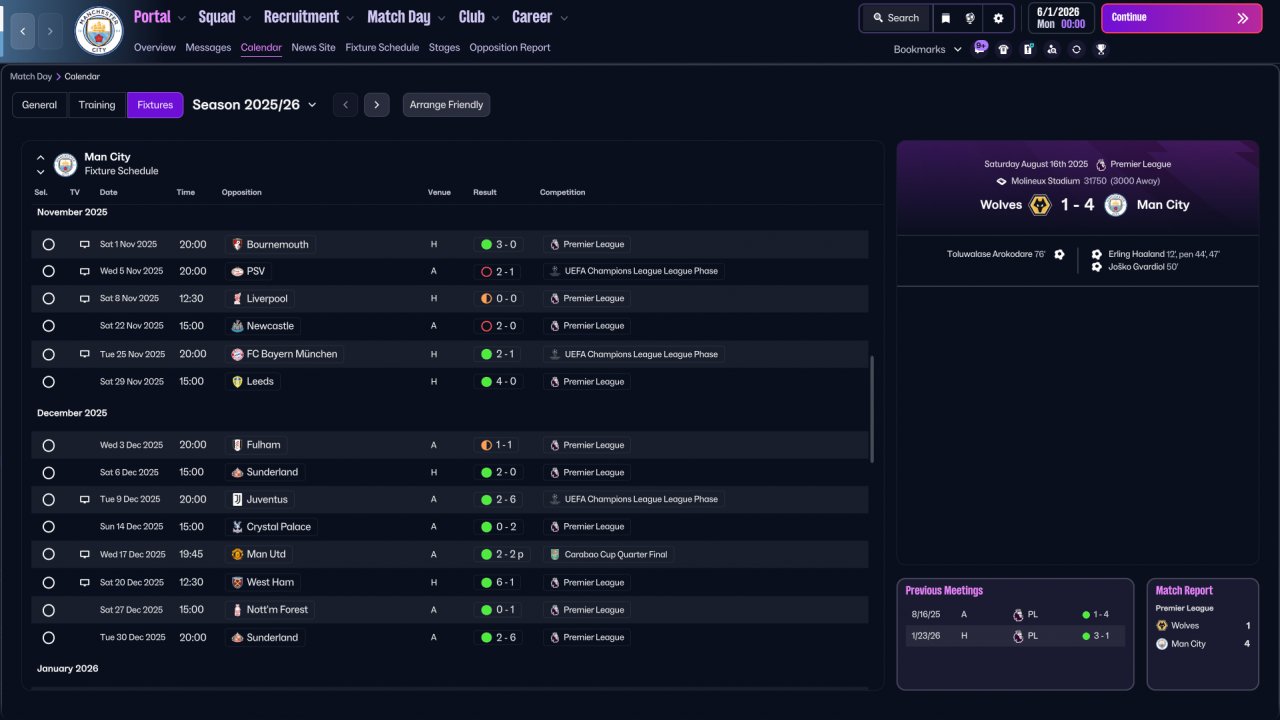Open the Search button
1280x720 pixels.
(x=895, y=18)
